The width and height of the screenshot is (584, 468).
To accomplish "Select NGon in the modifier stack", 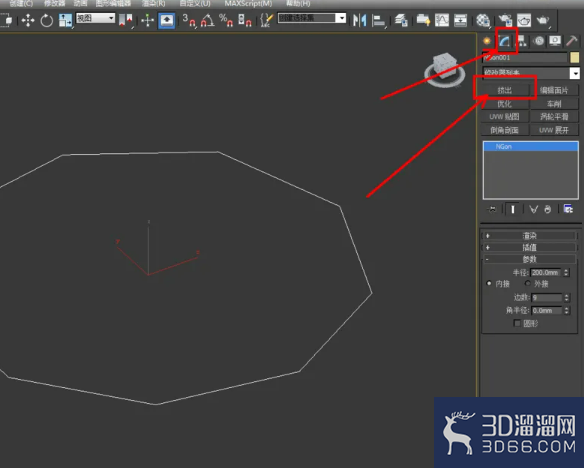I will coord(531,147).
